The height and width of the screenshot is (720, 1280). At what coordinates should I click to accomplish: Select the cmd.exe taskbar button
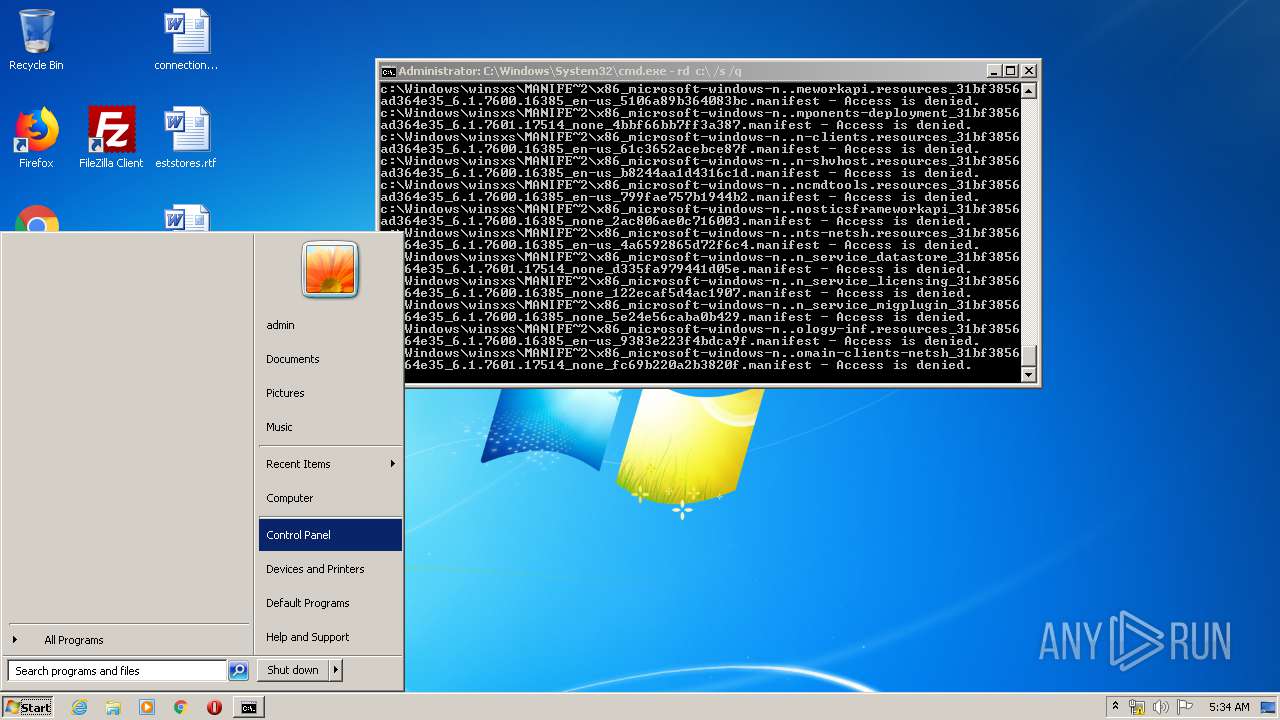pyautogui.click(x=248, y=707)
